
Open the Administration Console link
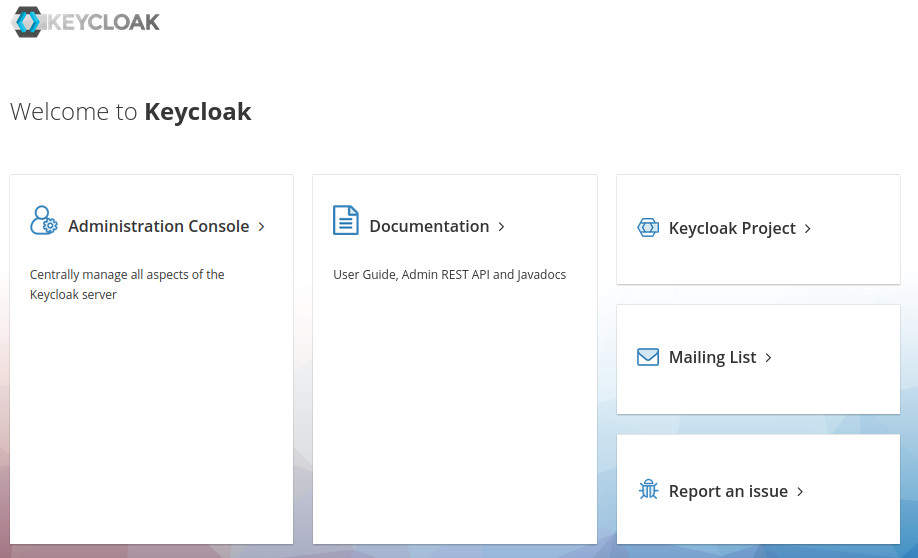point(159,226)
